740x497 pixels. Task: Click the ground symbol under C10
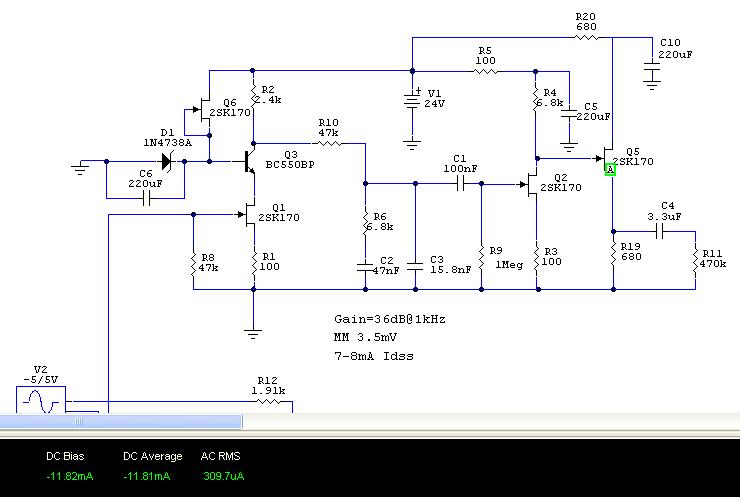[652, 85]
